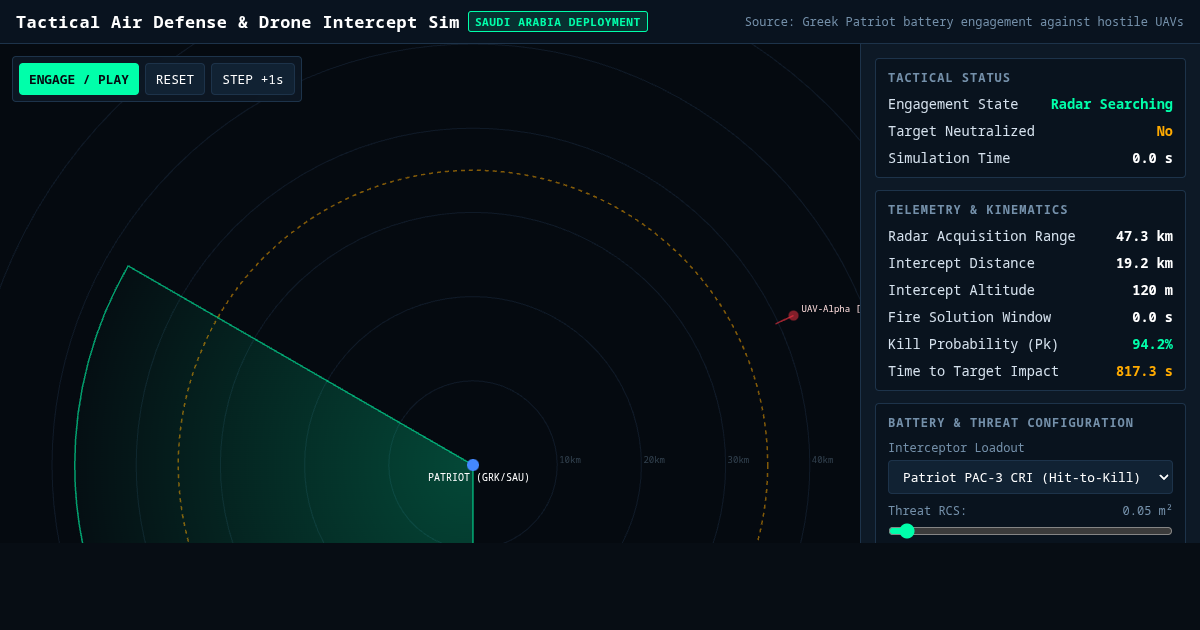Click the Fire Solution Window value
Image resolution: width=1200 pixels, height=630 pixels.
(1152, 317)
